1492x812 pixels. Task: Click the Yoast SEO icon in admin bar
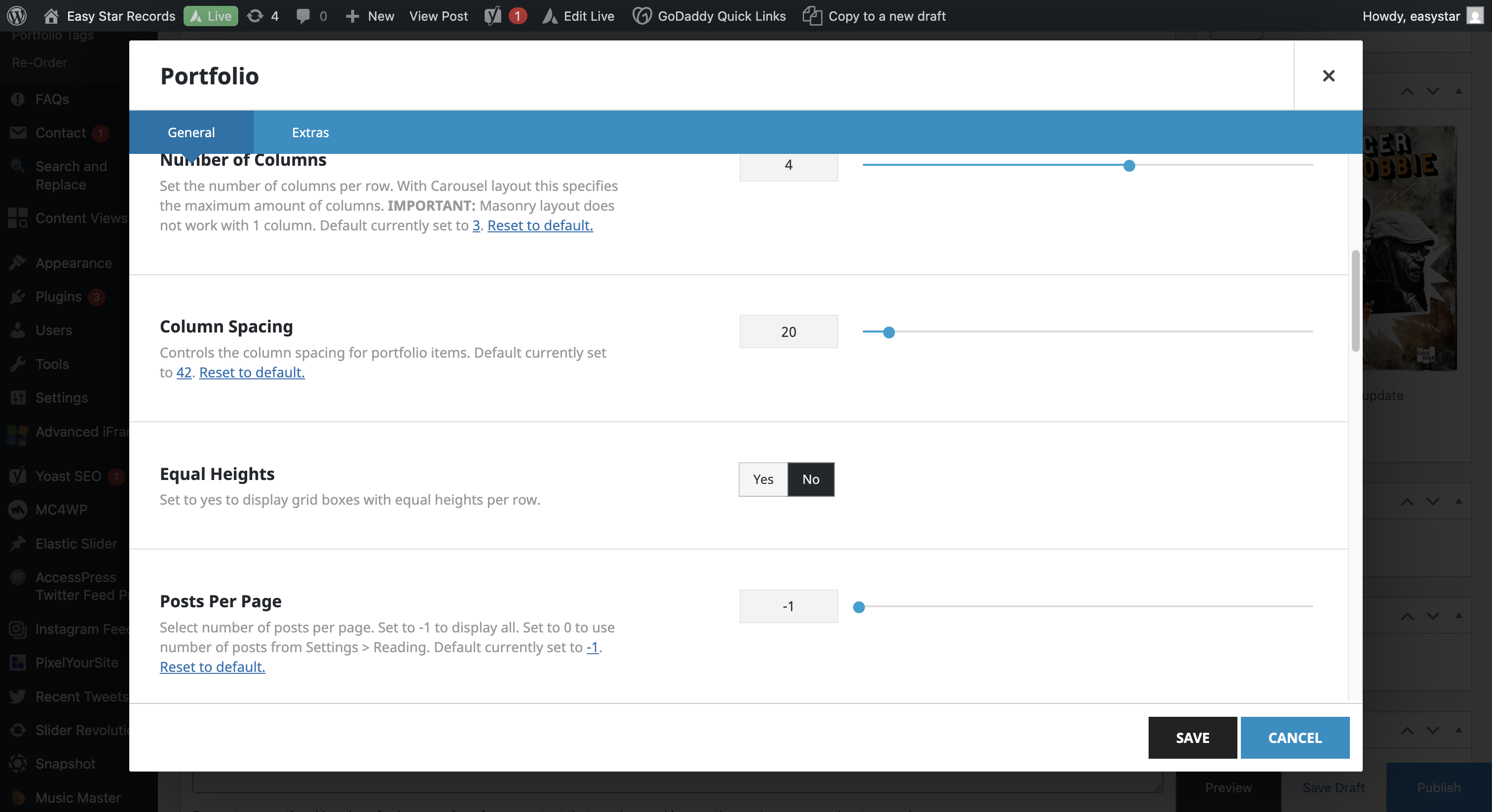point(493,16)
